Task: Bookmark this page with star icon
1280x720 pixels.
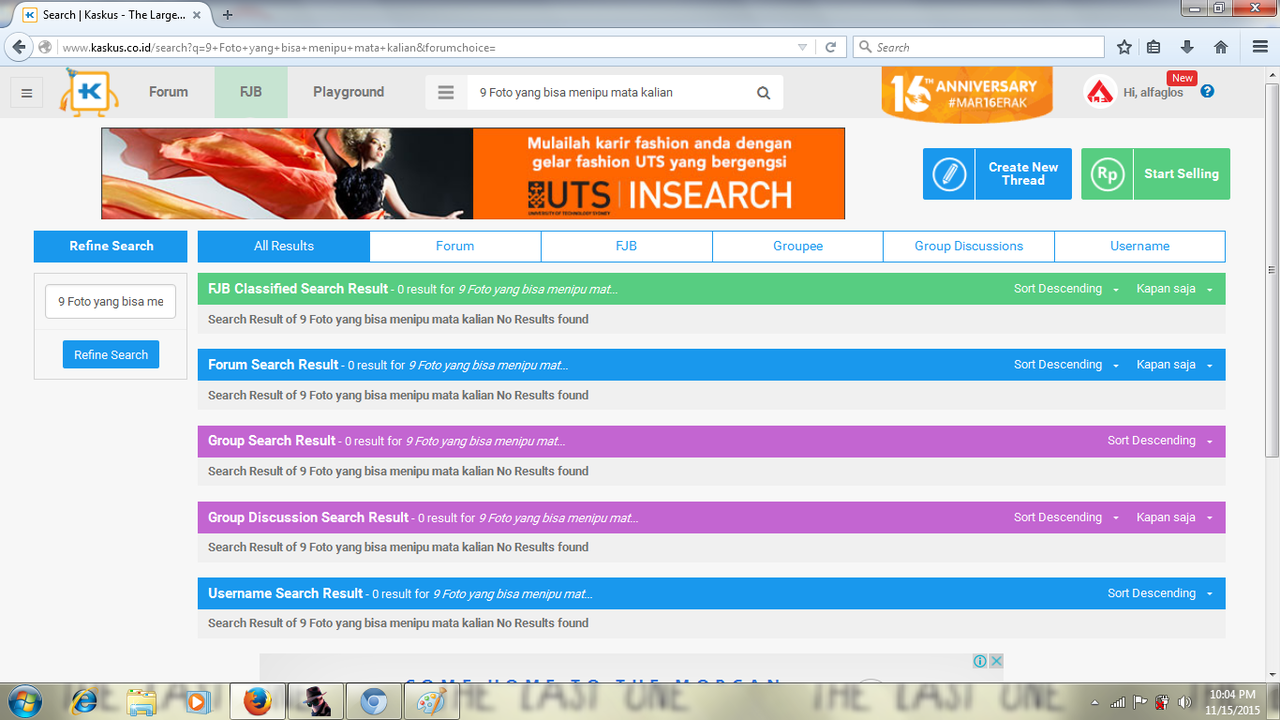Action: [1124, 47]
